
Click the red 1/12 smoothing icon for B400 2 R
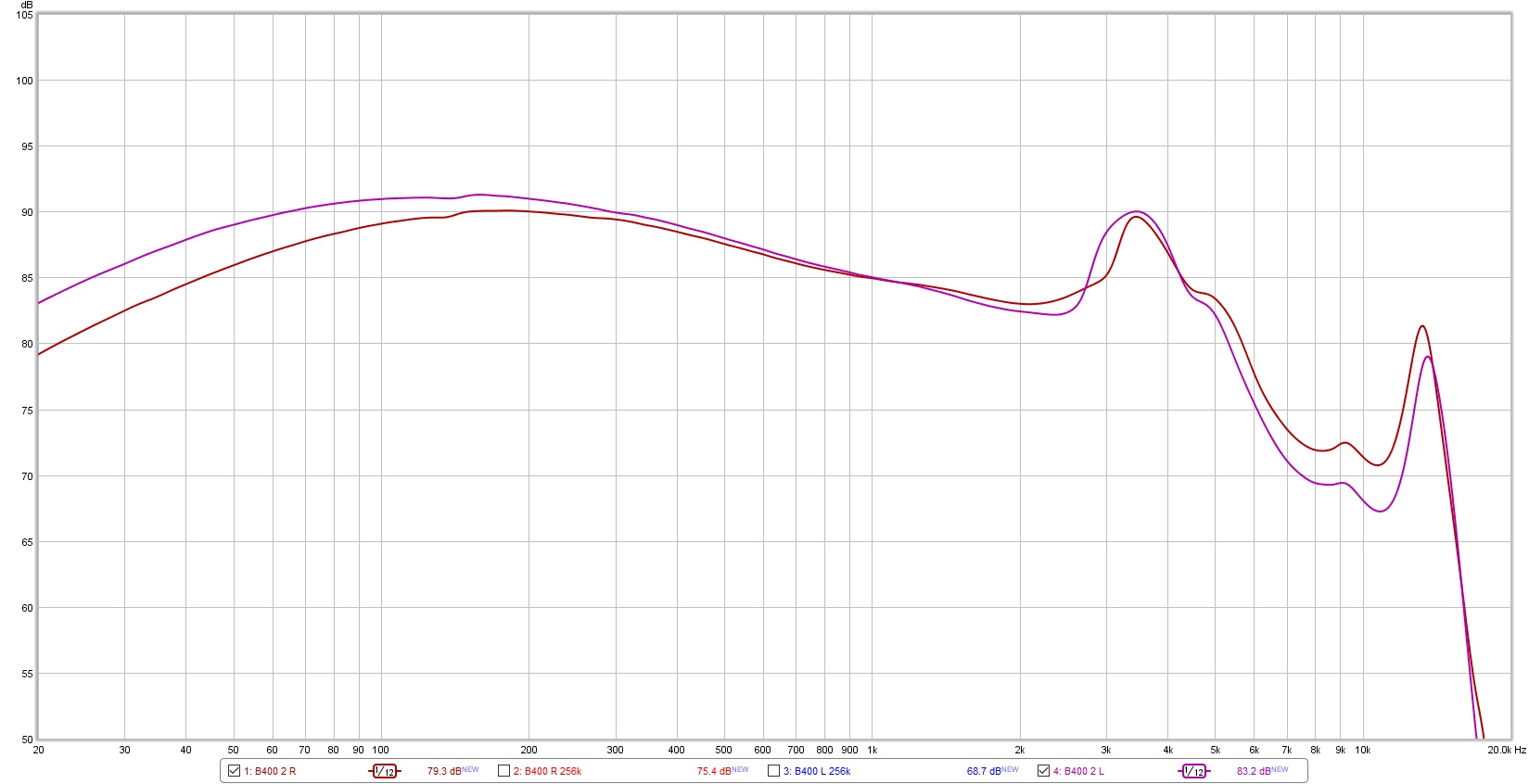[x=385, y=771]
